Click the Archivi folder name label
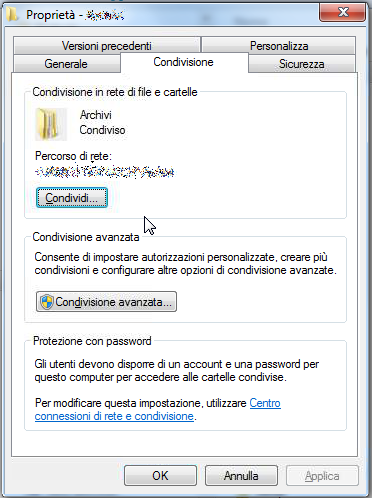372x498 pixels. pyautogui.click(x=96, y=115)
